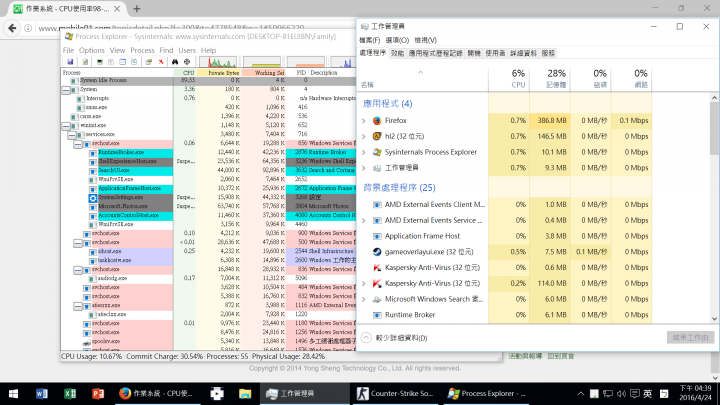Show hidden tray icons chevron
Image resolution: width=720 pixels, height=405 pixels.
[580, 394]
